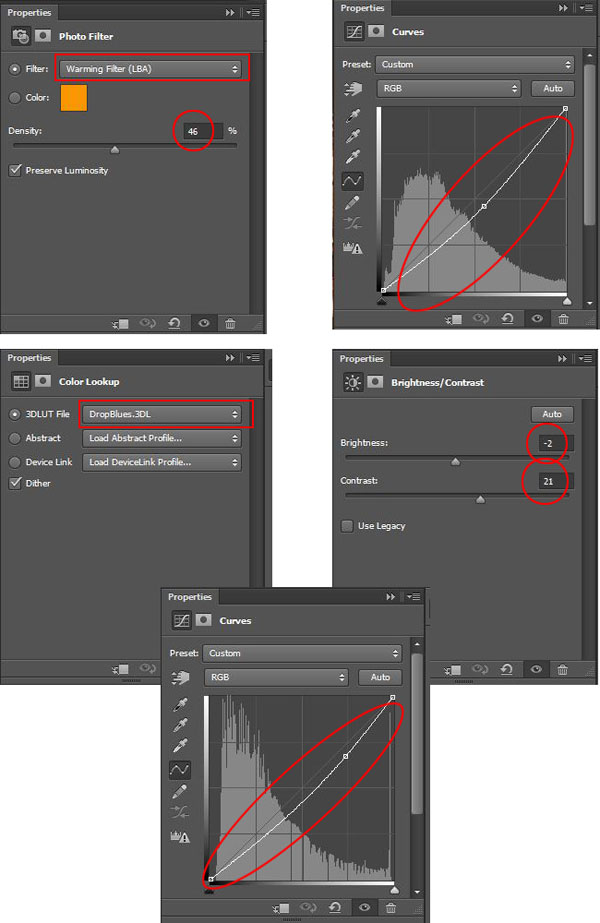Click smooth curve values icon in upper Curves panel
This screenshot has height=923, width=600.
pyautogui.click(x=353, y=224)
